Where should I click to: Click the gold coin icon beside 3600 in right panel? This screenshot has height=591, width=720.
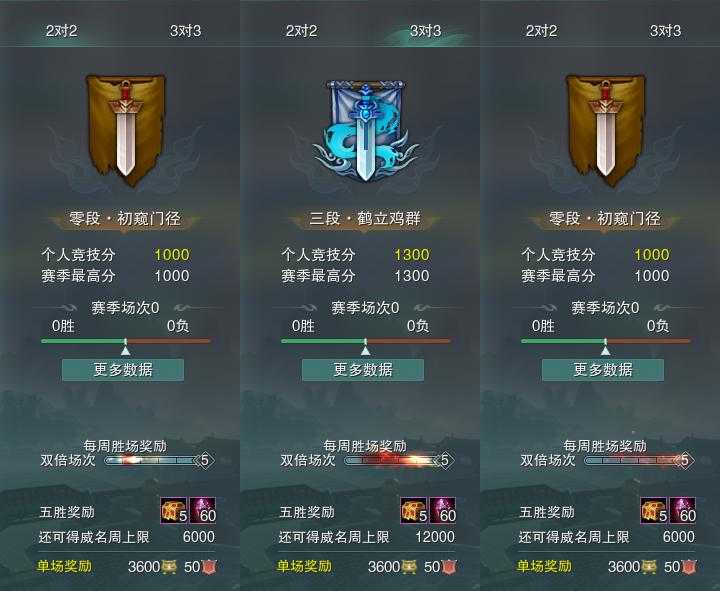648,567
